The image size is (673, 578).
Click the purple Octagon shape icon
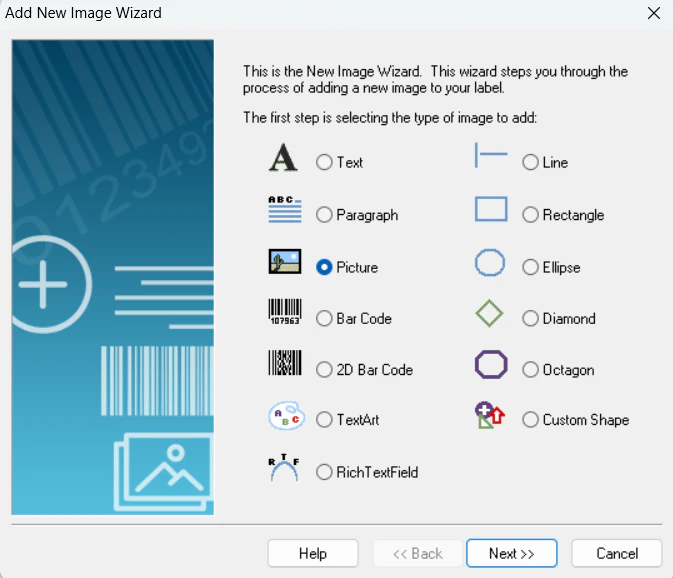coord(491,364)
